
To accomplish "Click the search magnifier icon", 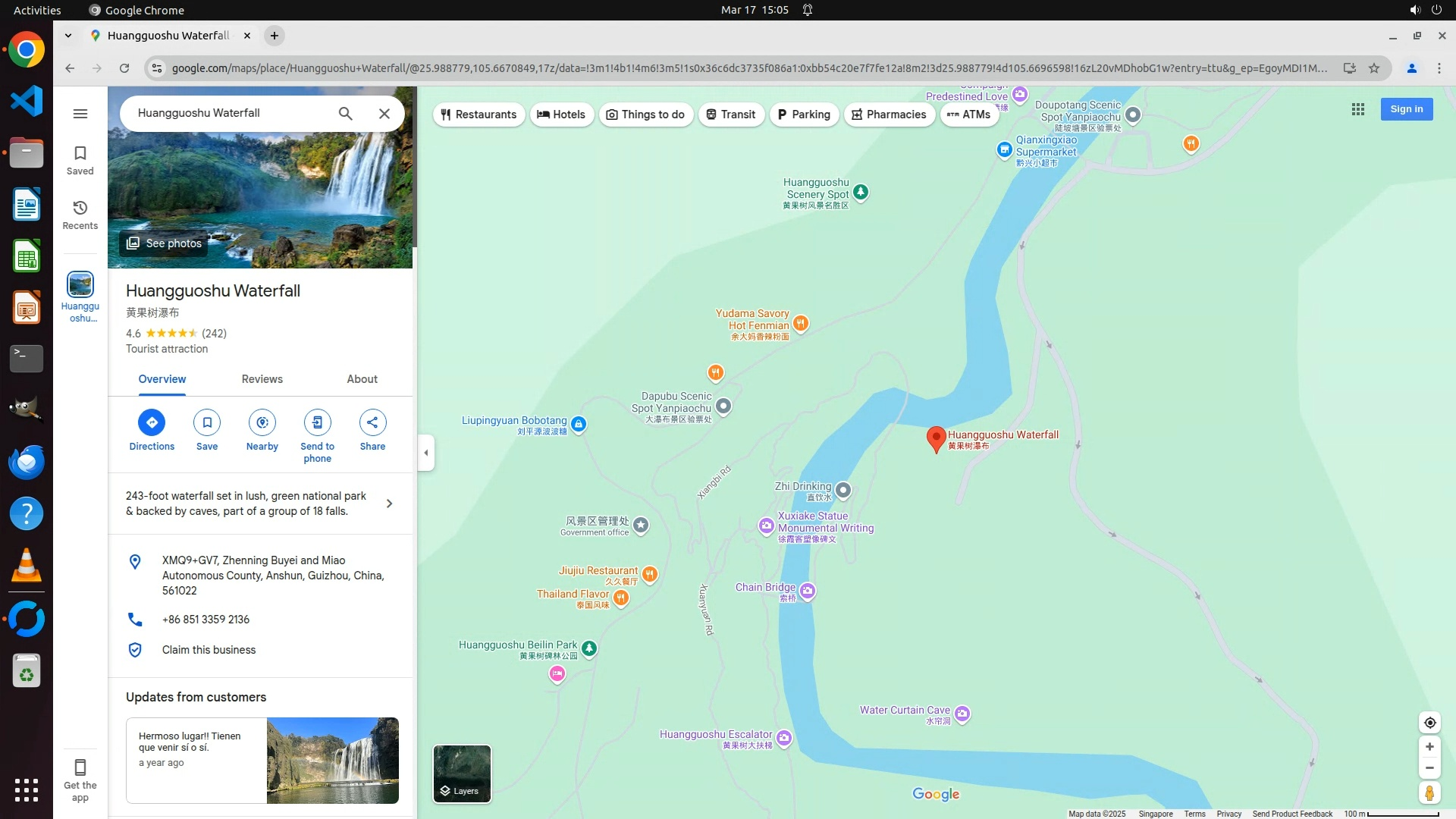I will 346,114.
